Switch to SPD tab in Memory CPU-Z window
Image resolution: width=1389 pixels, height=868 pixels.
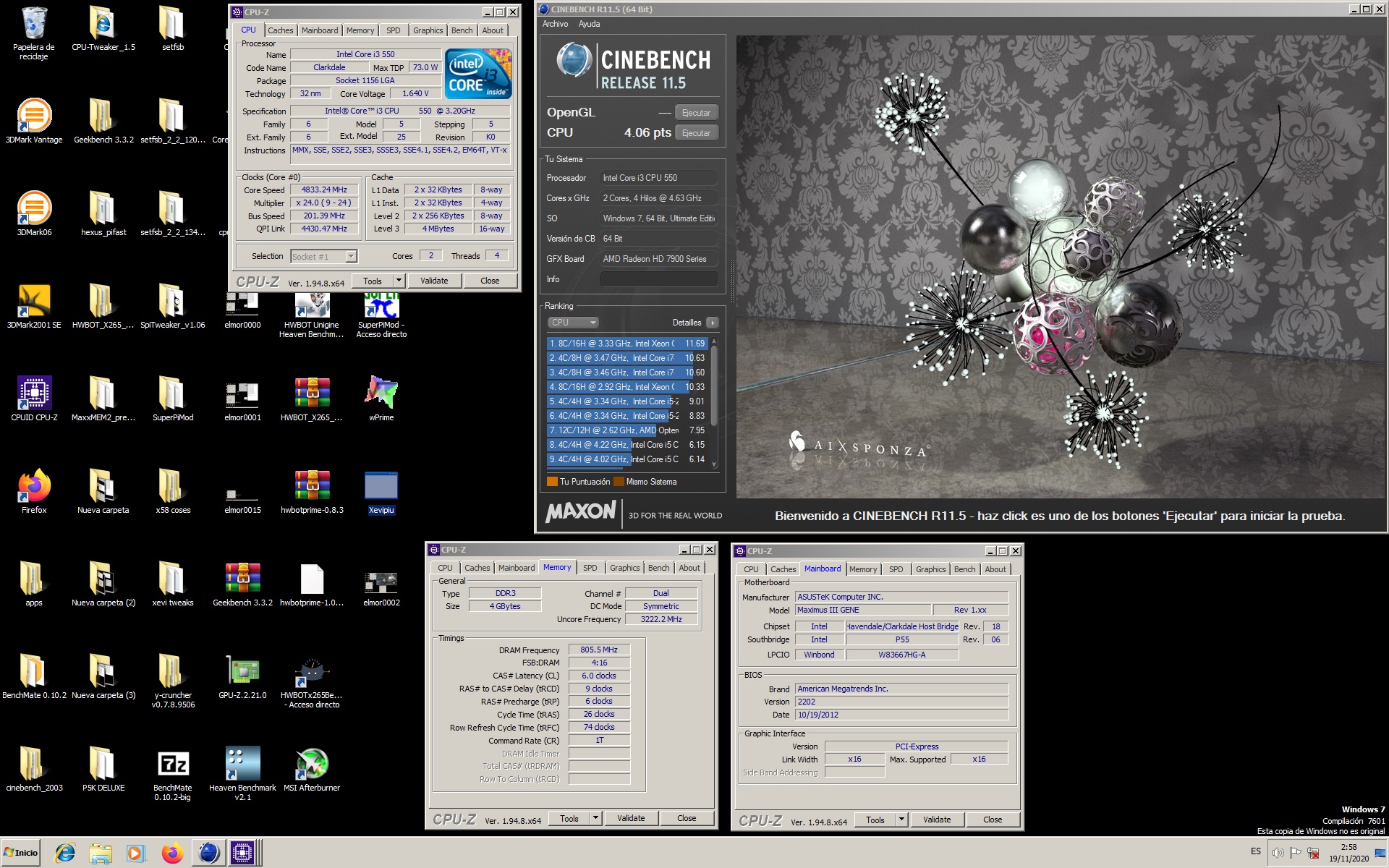(x=590, y=568)
